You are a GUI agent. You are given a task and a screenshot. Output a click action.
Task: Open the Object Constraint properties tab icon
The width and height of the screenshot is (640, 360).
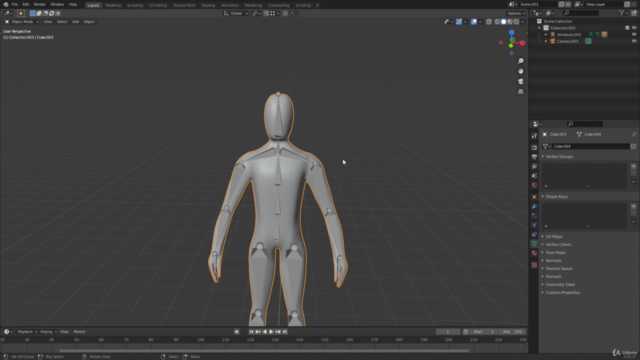[534, 234]
